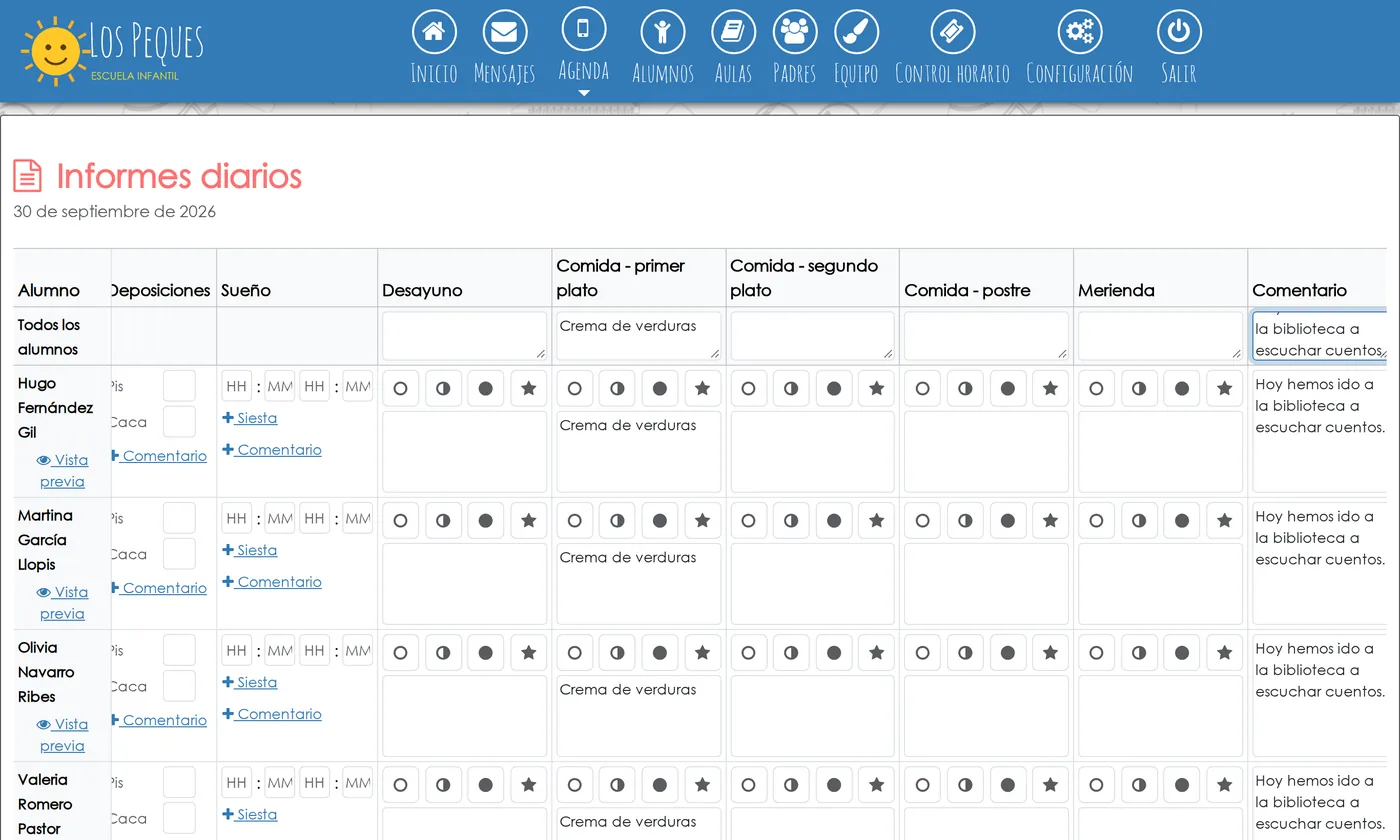
Task: Open Vista previa for Hugo Fernández Gil
Action: pyautogui.click(x=62, y=470)
